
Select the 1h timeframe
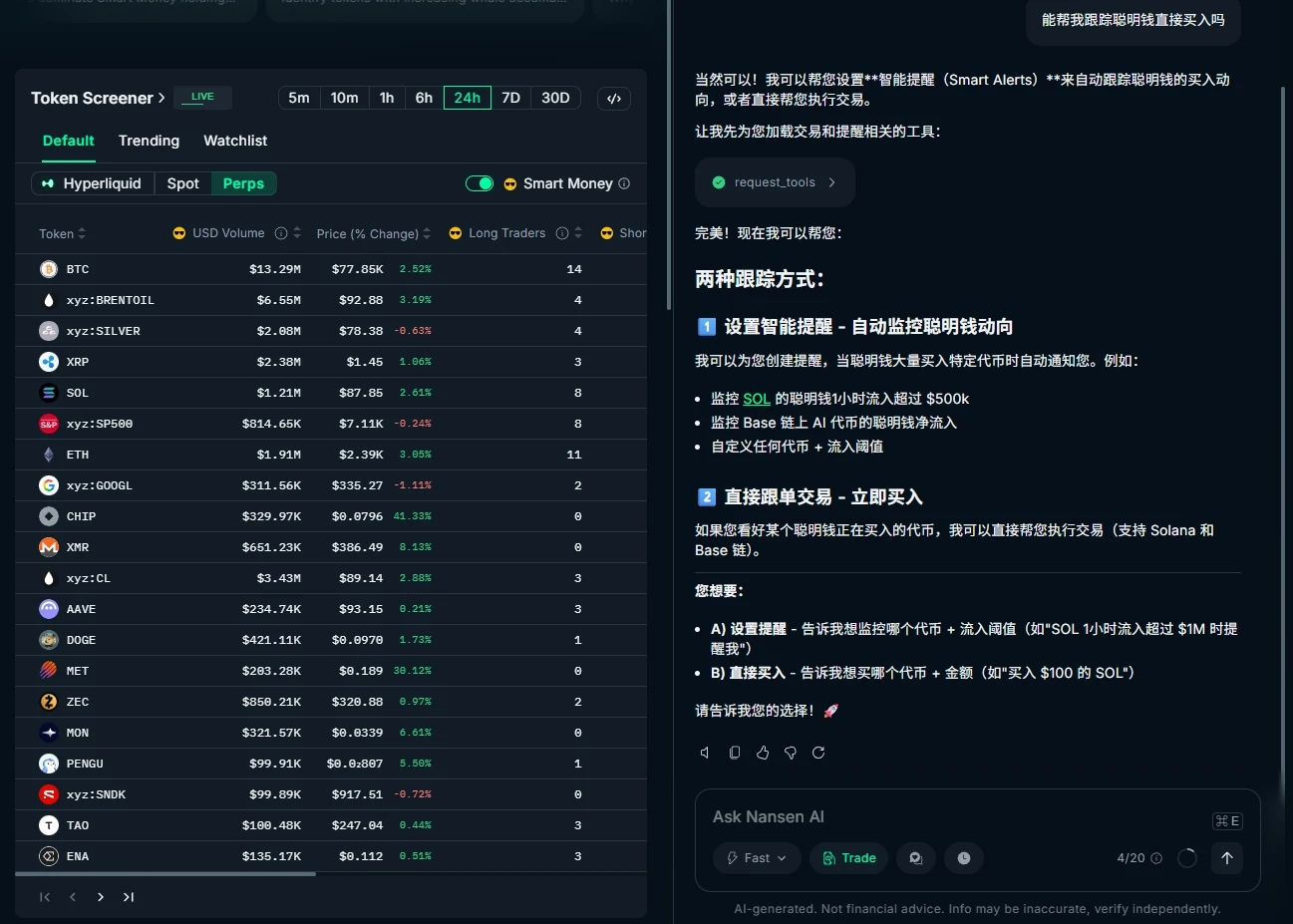[x=387, y=98]
